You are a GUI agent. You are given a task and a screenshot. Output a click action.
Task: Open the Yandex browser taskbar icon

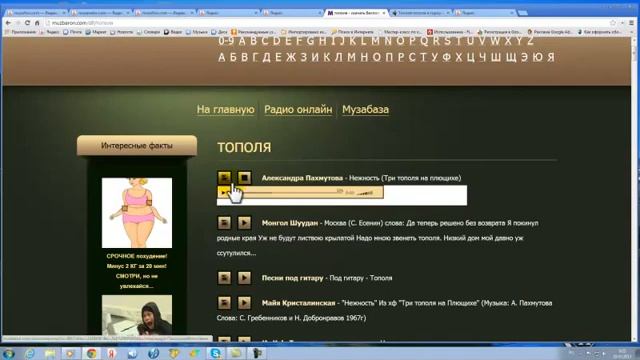tap(112, 353)
